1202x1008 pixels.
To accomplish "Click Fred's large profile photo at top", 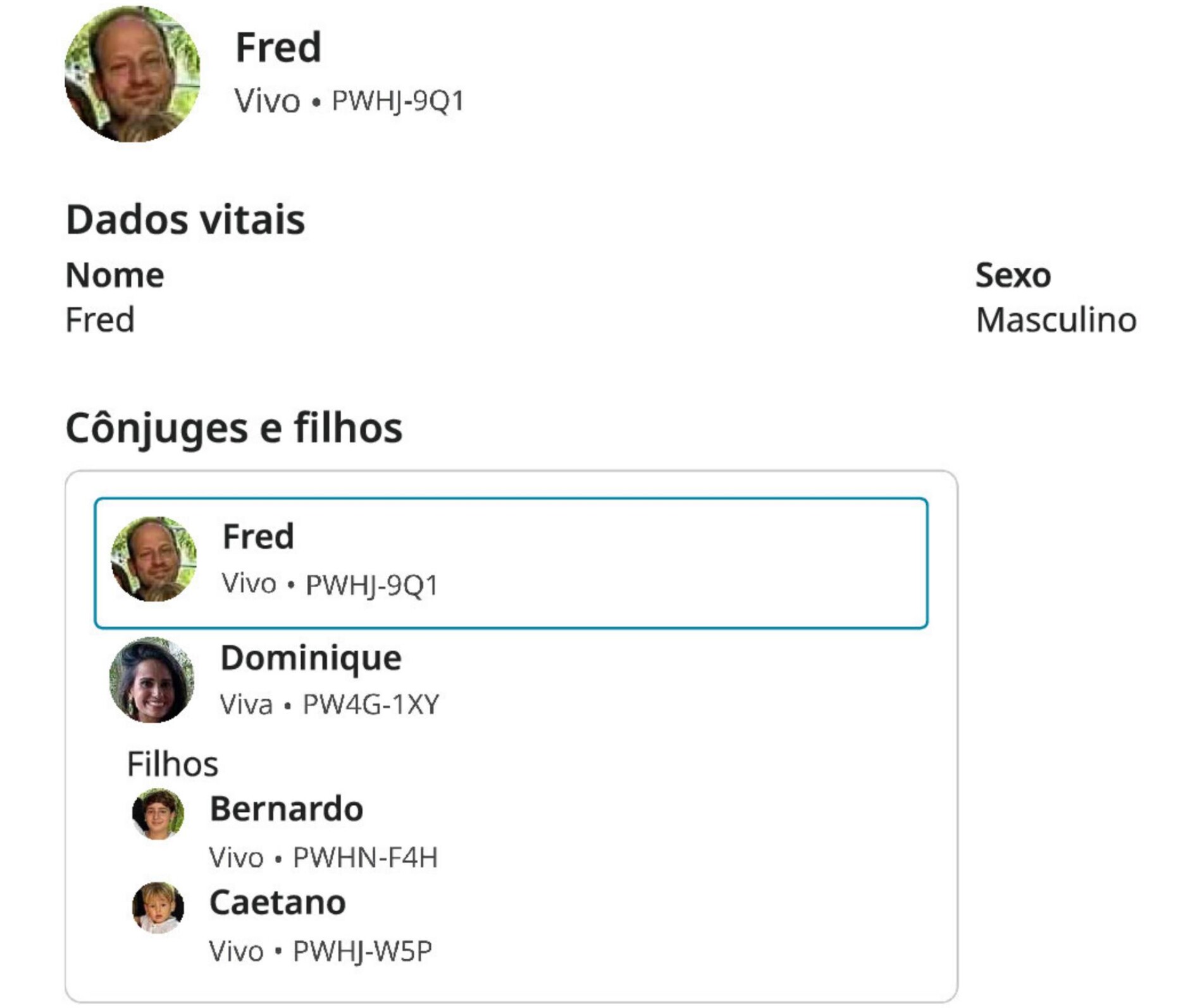I will coord(132,74).
